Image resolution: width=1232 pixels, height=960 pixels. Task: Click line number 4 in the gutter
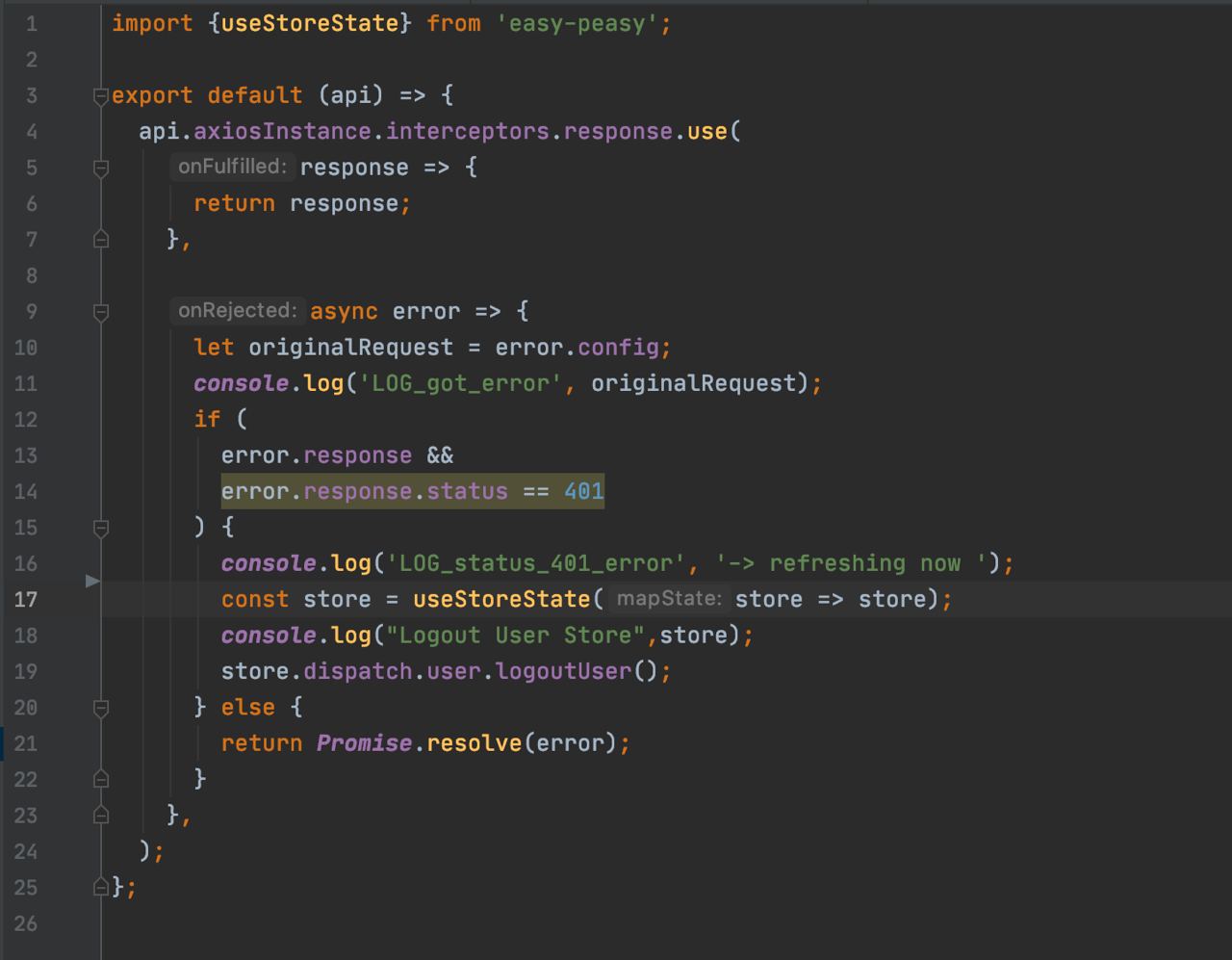(x=31, y=132)
